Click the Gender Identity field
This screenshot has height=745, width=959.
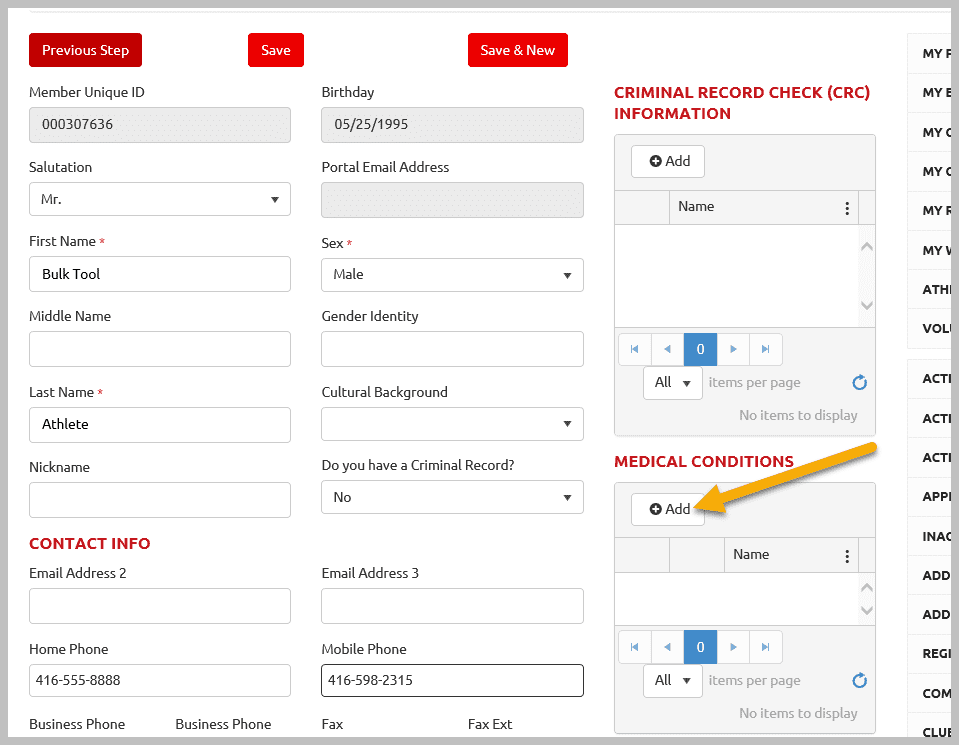point(453,349)
